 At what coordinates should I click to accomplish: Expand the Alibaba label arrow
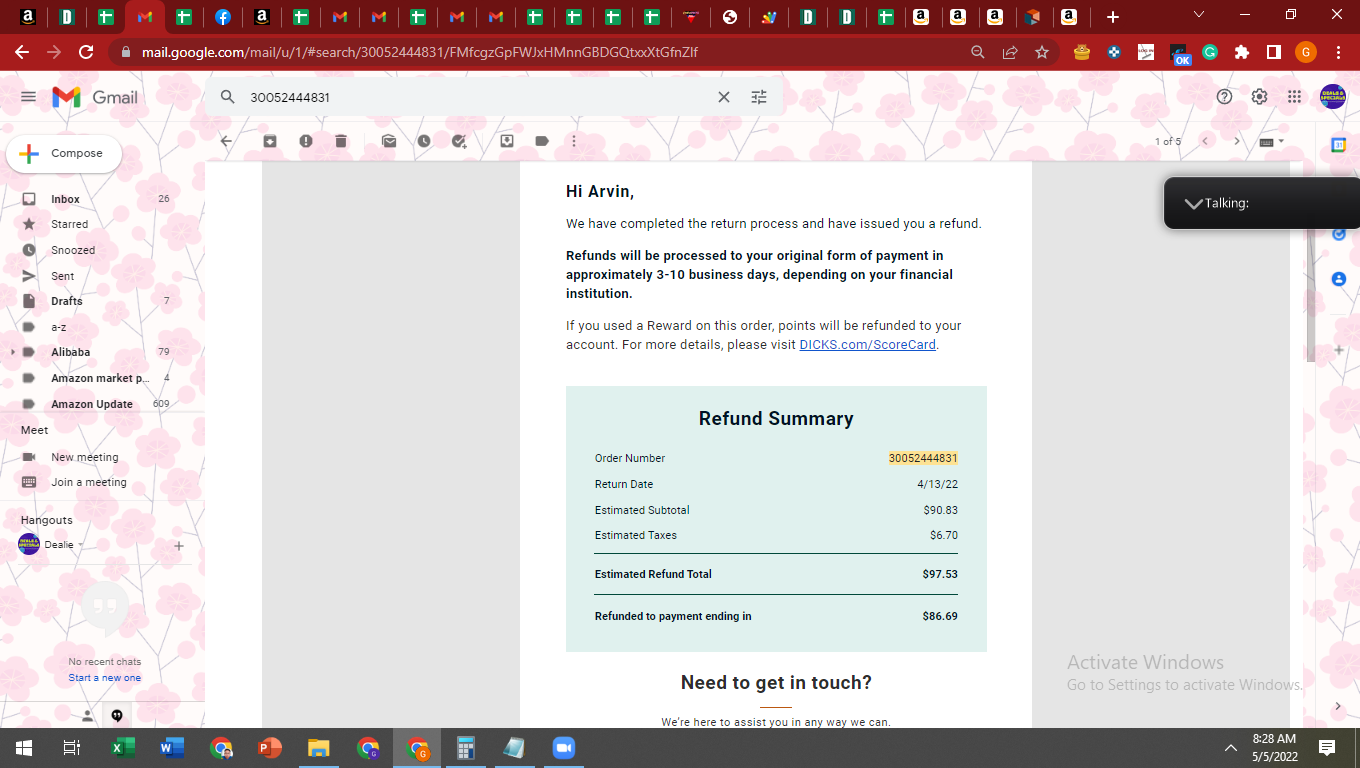point(12,352)
